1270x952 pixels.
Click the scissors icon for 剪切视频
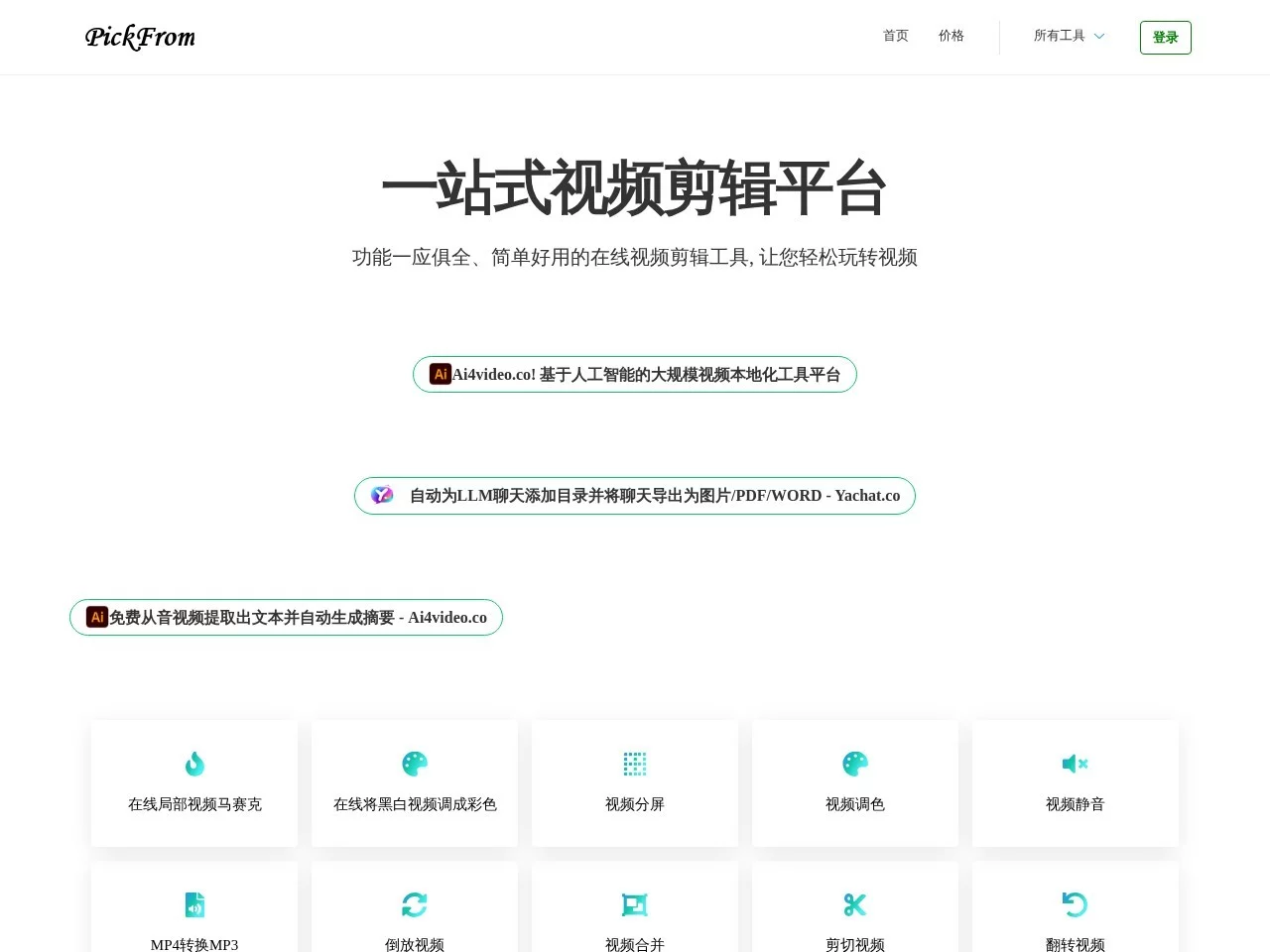855,904
